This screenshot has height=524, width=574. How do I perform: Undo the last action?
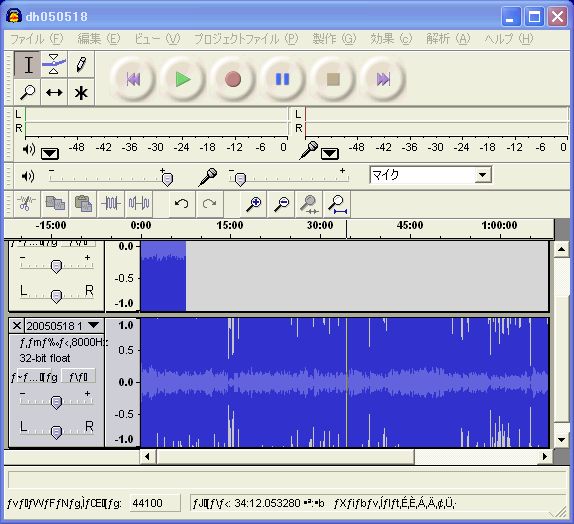coord(182,203)
